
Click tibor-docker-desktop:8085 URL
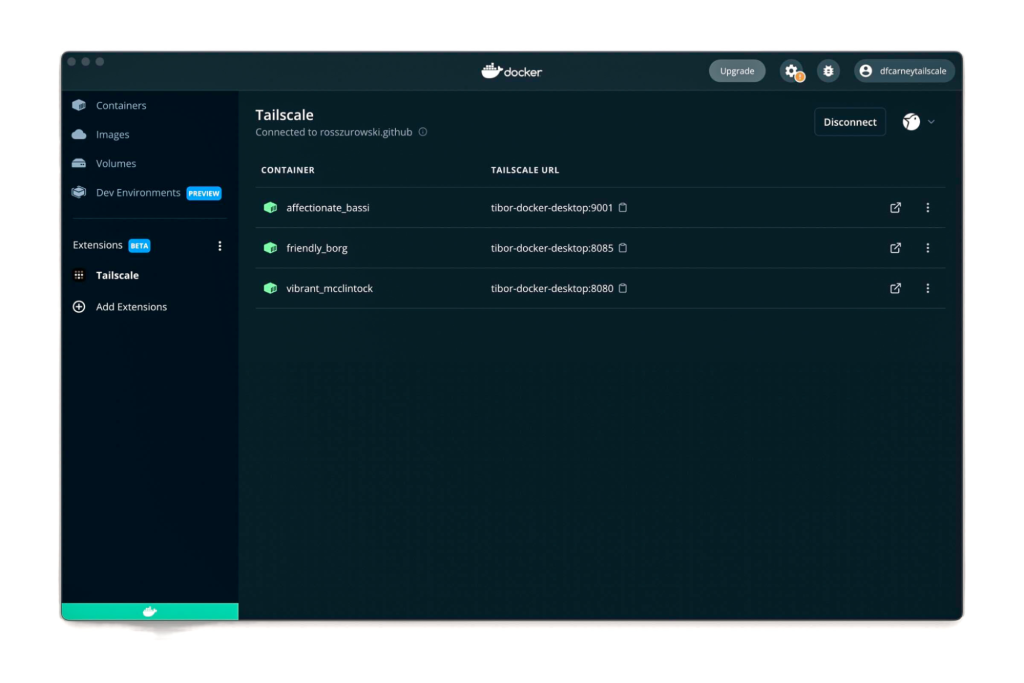tap(552, 248)
